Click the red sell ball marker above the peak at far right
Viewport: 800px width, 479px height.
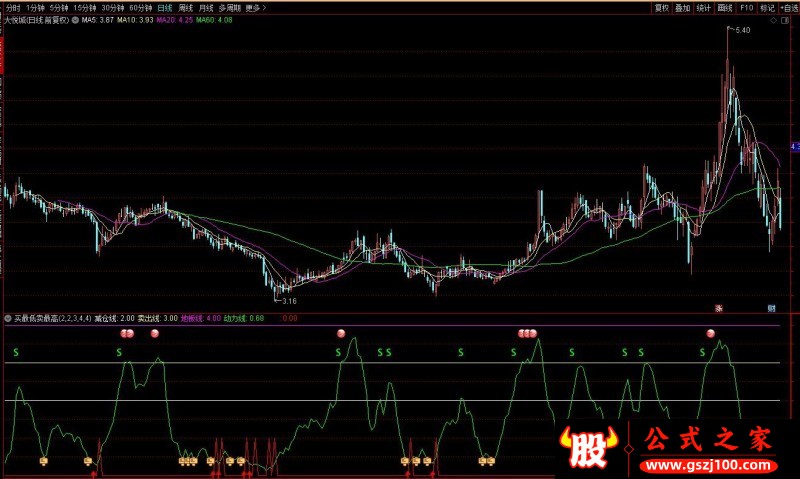[711, 333]
